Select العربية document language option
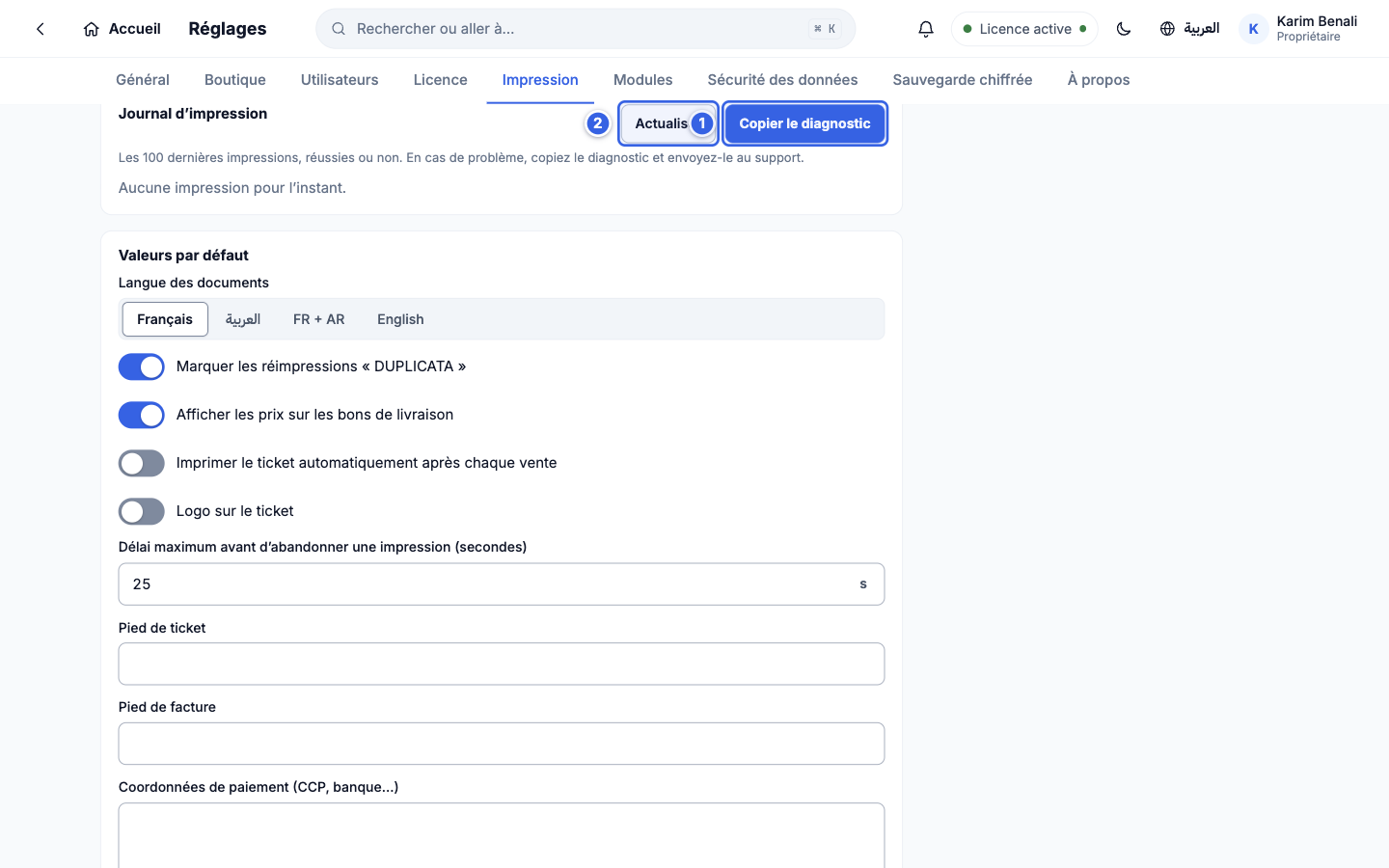 243,319
